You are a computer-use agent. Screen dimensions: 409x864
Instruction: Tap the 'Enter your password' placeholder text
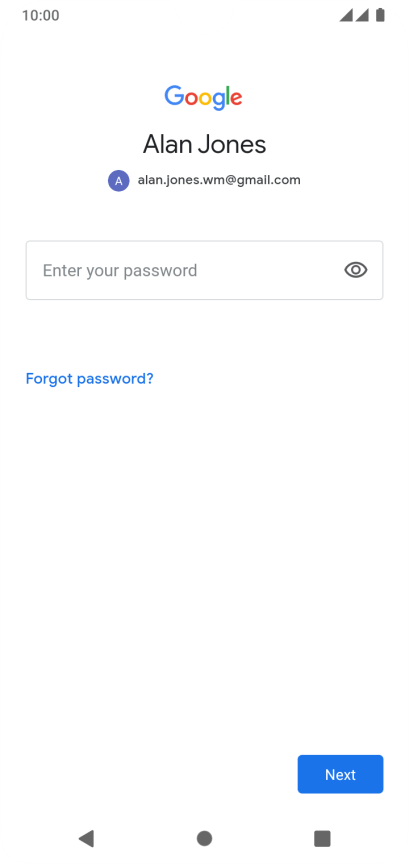(120, 271)
